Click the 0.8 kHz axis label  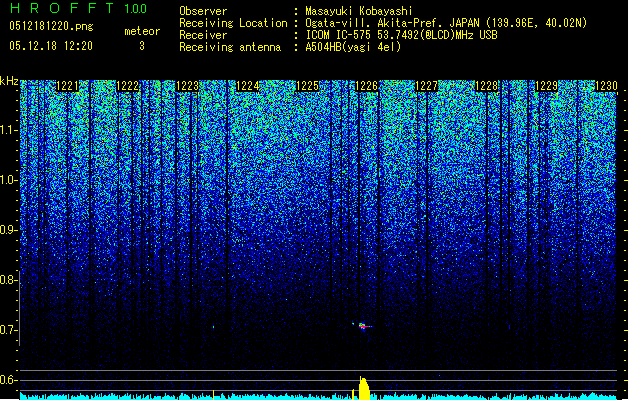(8, 280)
